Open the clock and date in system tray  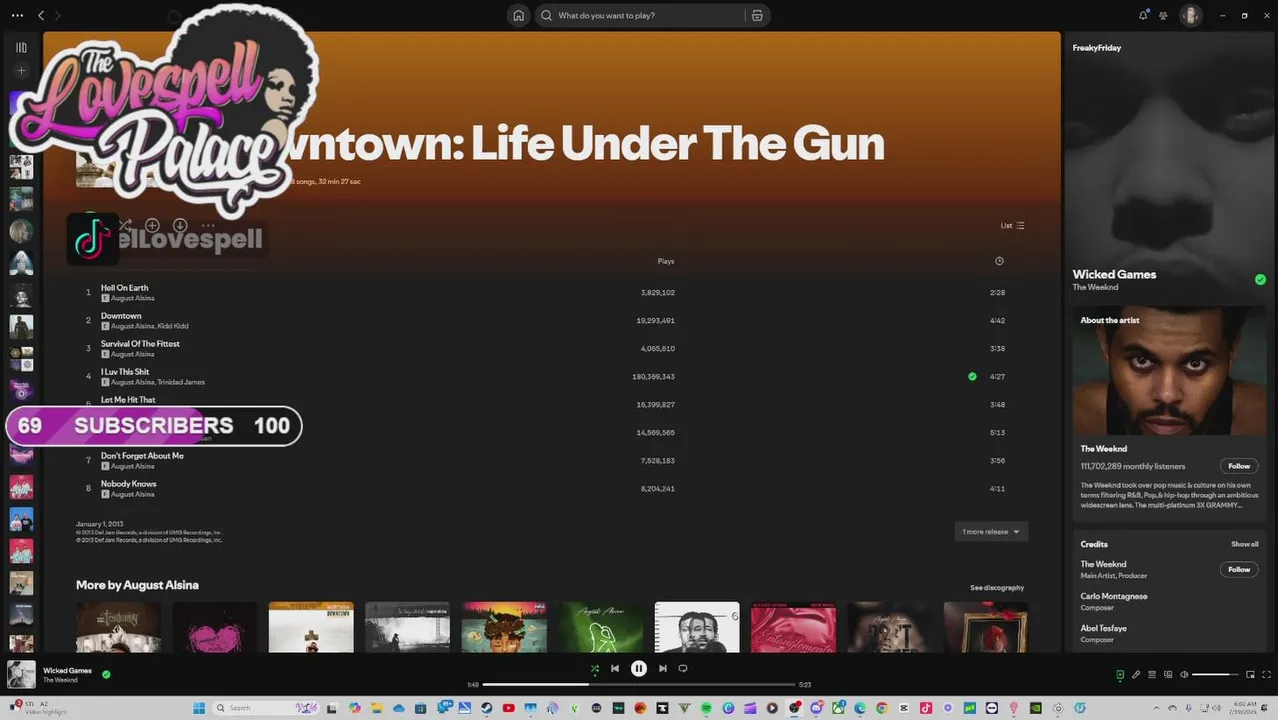pos(1245,708)
